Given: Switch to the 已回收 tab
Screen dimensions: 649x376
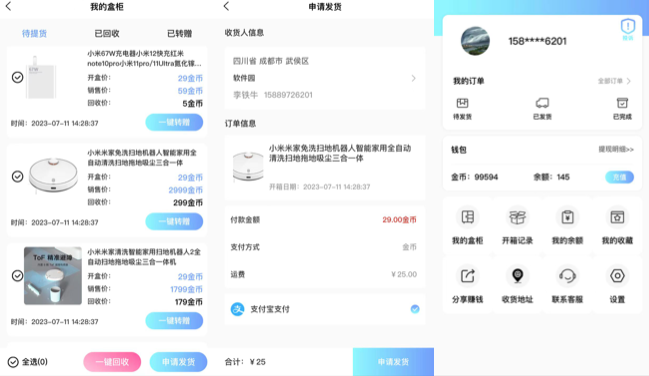Looking at the screenshot, I should pyautogui.click(x=107, y=34).
